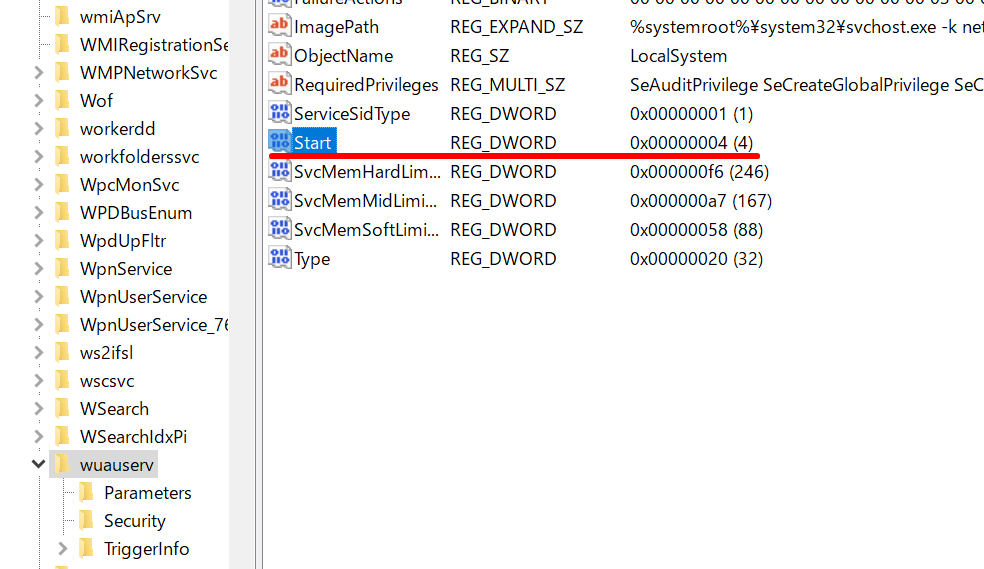Click the ObjectName string value icon

[x=279, y=55]
